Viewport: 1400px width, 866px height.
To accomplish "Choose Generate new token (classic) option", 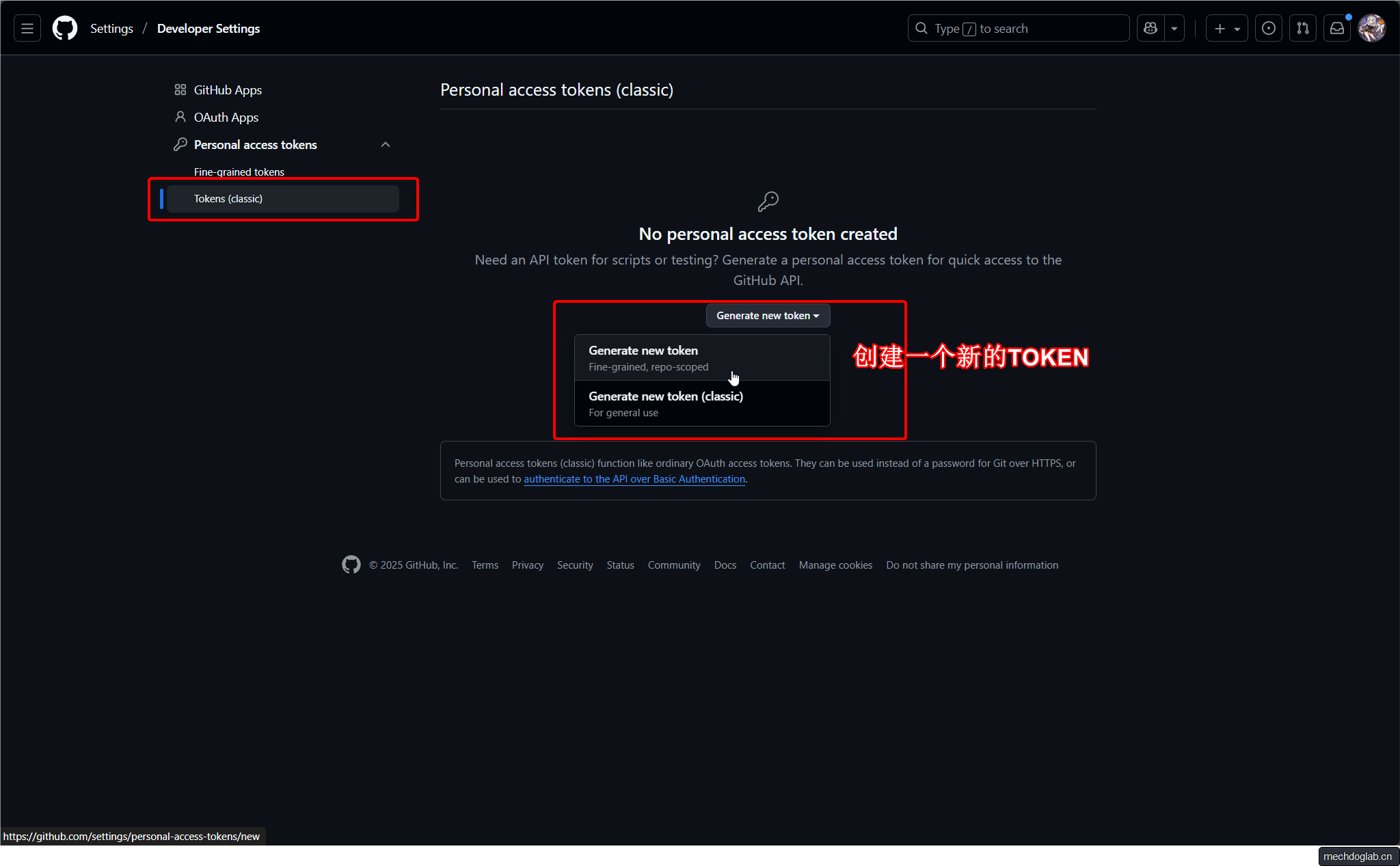I will click(702, 403).
